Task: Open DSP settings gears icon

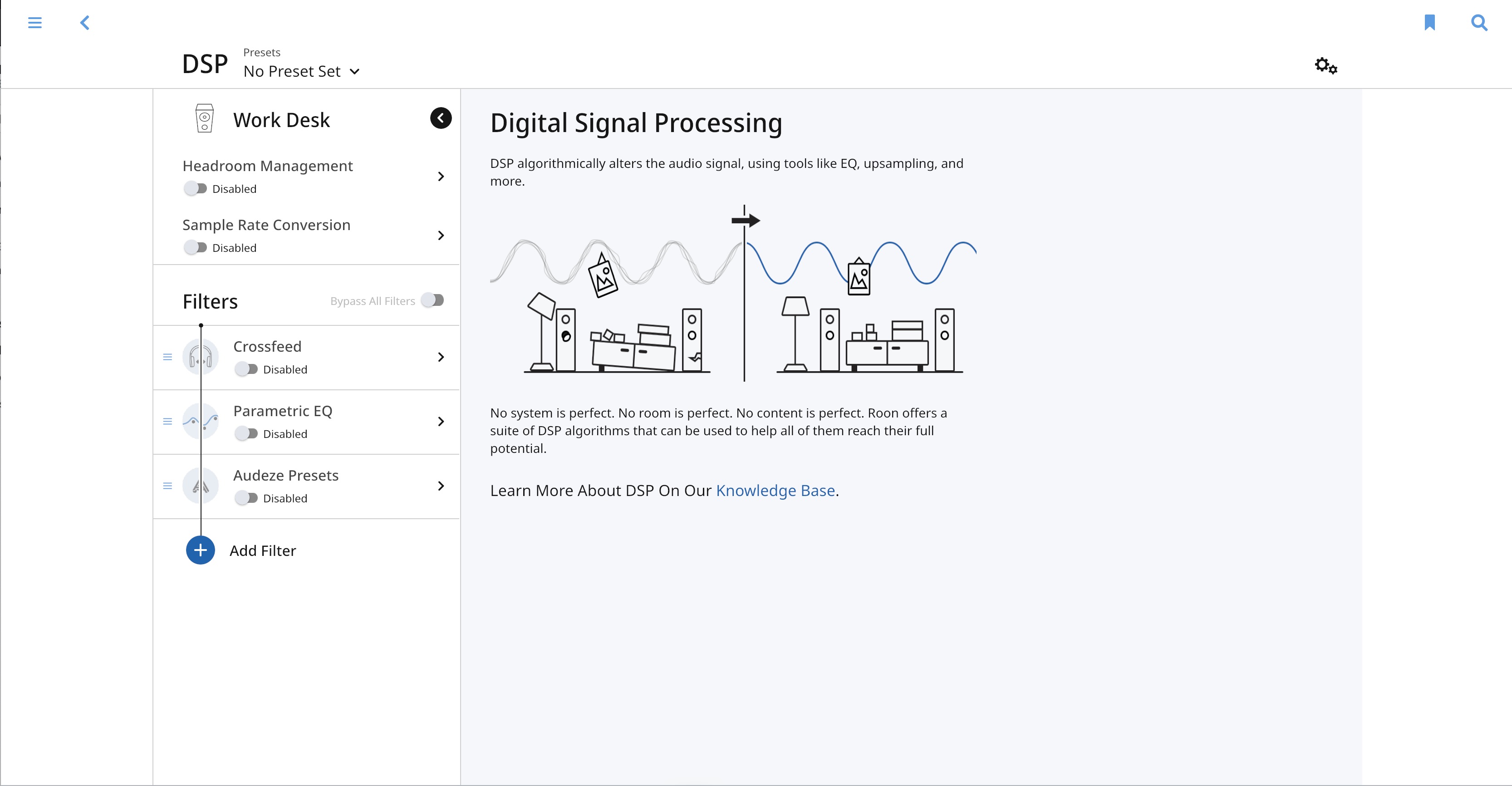Action: point(1325,65)
